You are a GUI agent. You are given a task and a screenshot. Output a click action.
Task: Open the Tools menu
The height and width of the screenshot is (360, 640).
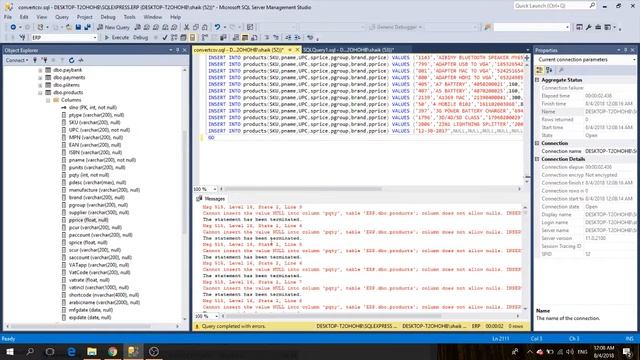tap(129, 17)
